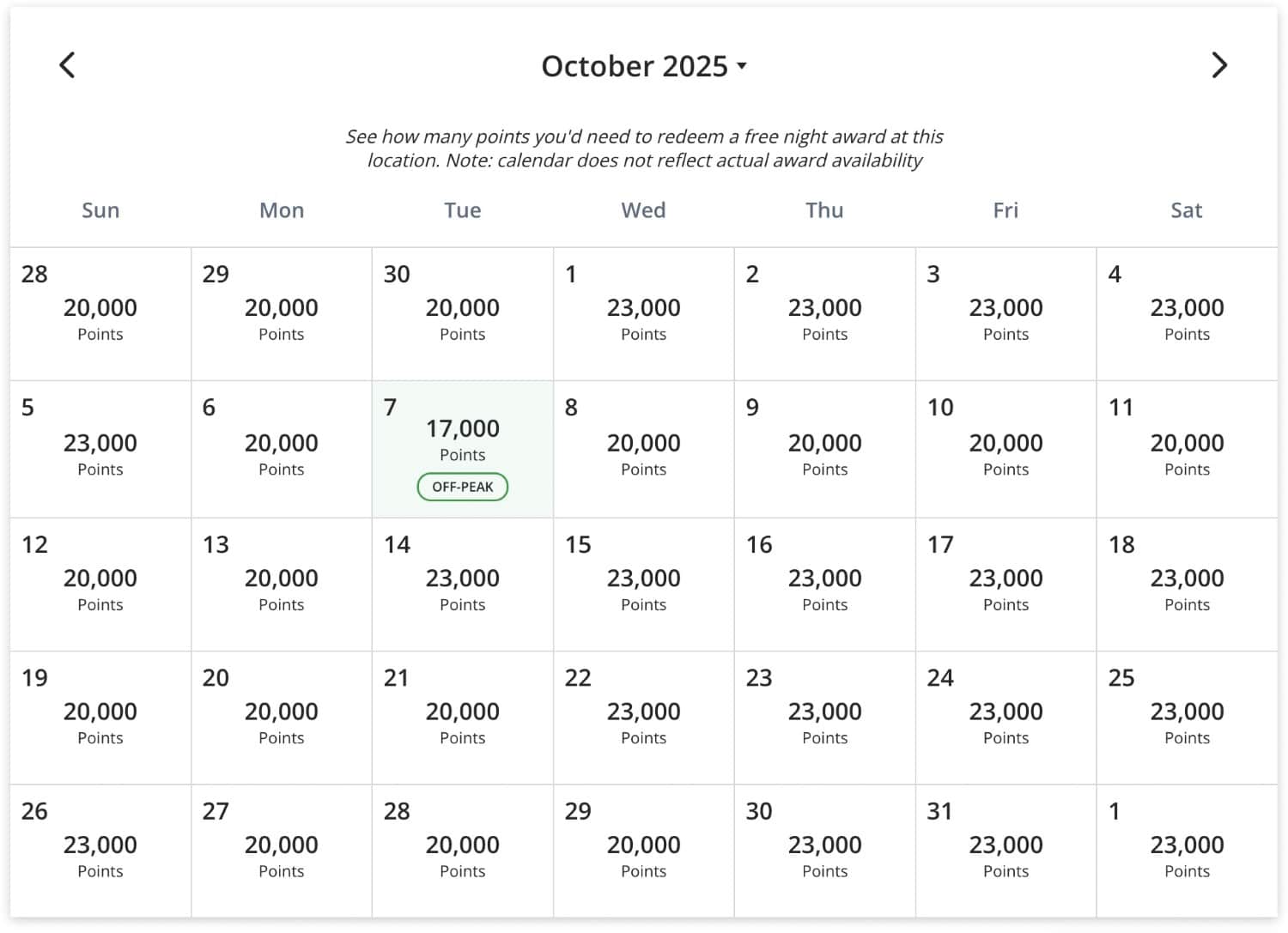Click the Wed column header
This screenshot has height=933, width=1288.
pyautogui.click(x=642, y=210)
